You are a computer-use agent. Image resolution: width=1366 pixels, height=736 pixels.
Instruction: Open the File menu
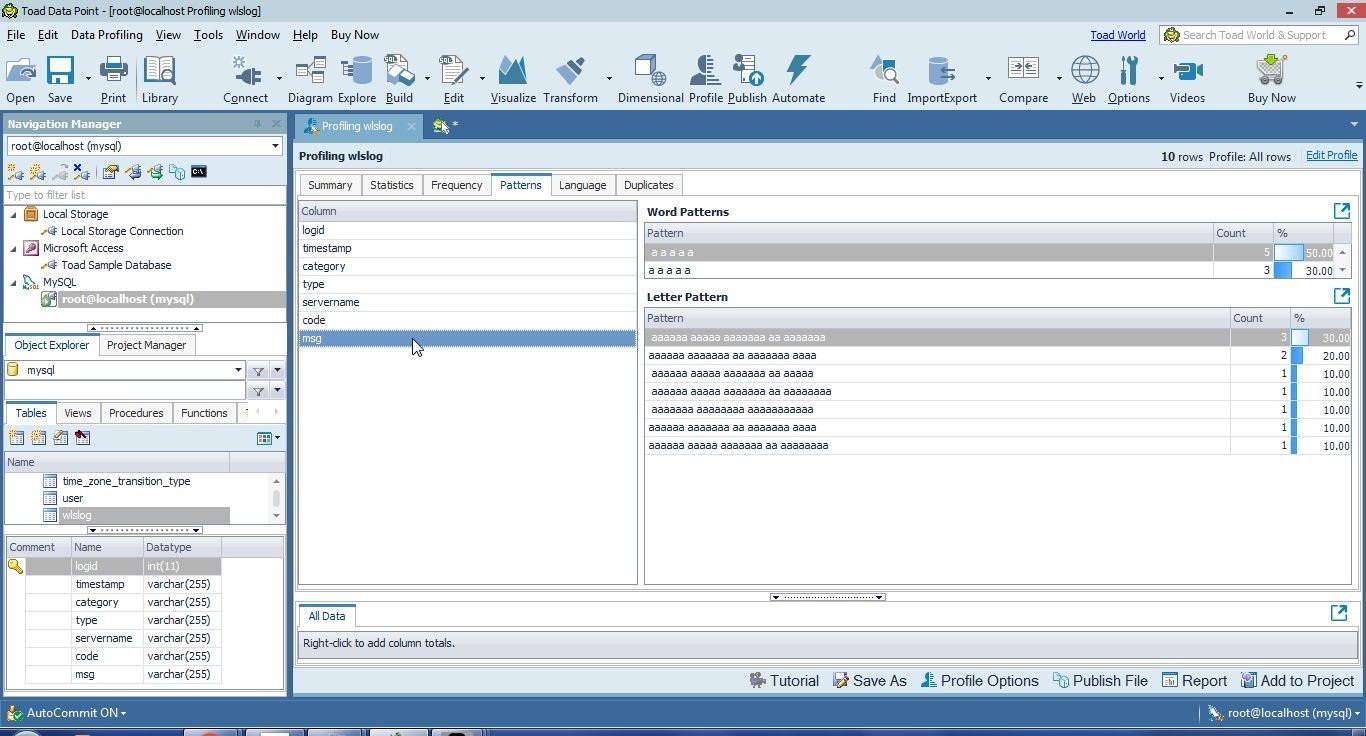(x=16, y=34)
